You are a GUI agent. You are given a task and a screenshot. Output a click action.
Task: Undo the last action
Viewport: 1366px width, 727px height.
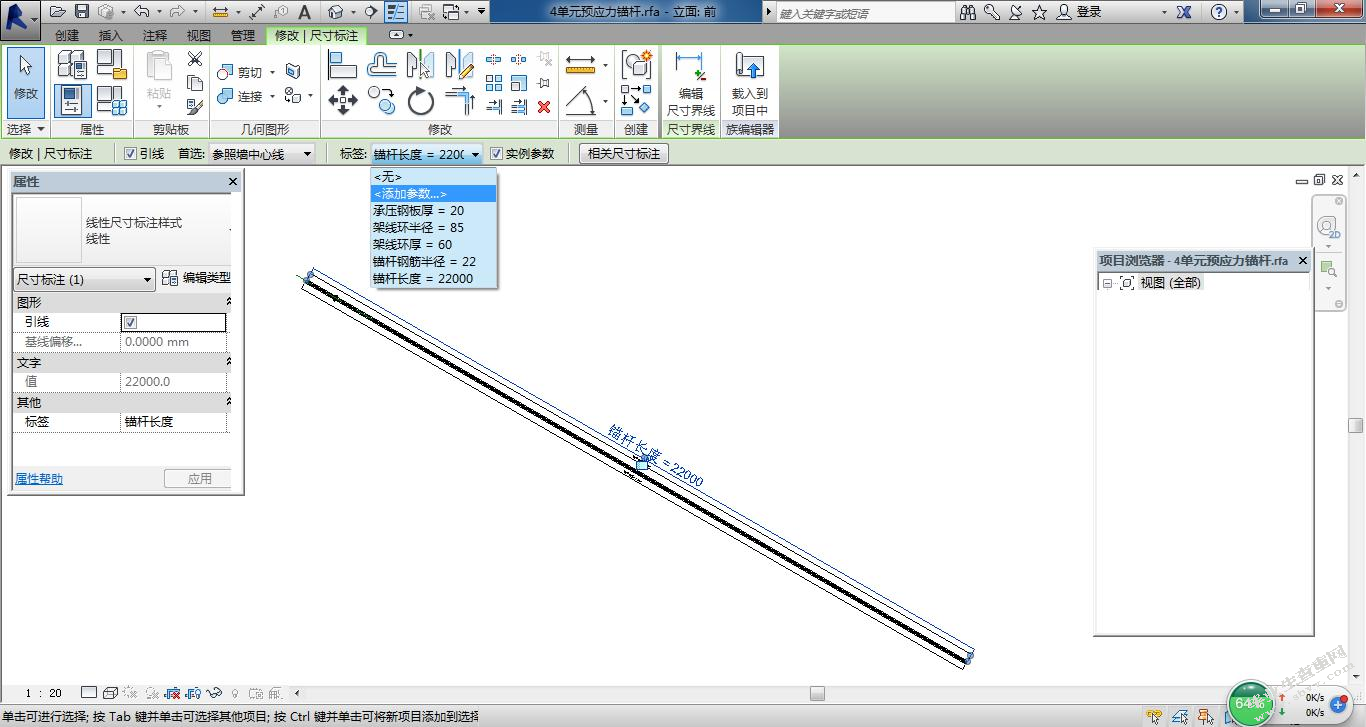pos(140,12)
